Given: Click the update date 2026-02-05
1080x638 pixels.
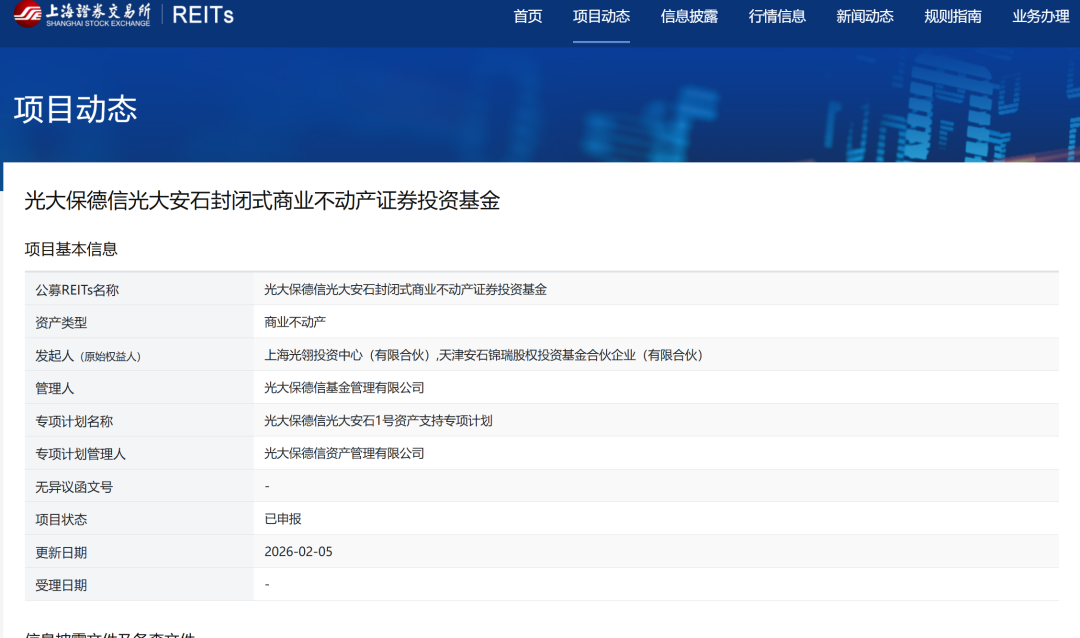Looking at the screenshot, I should (298, 552).
